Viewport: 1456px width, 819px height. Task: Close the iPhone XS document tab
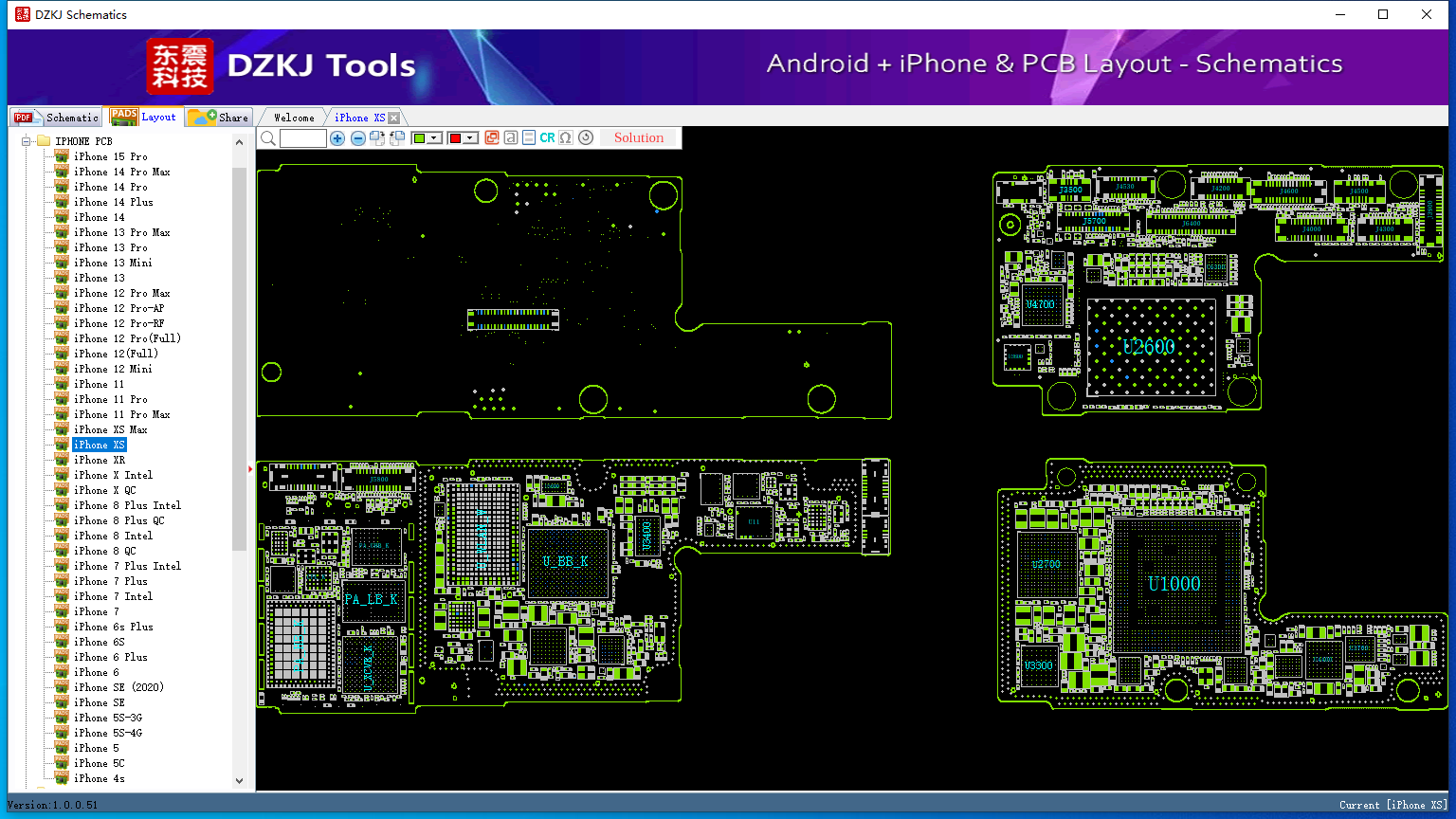(x=393, y=118)
